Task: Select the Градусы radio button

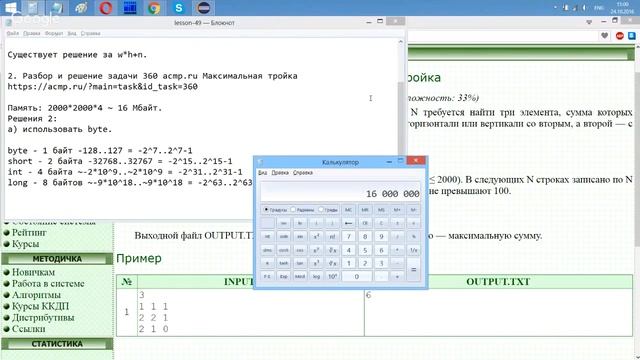Action: tap(266, 209)
